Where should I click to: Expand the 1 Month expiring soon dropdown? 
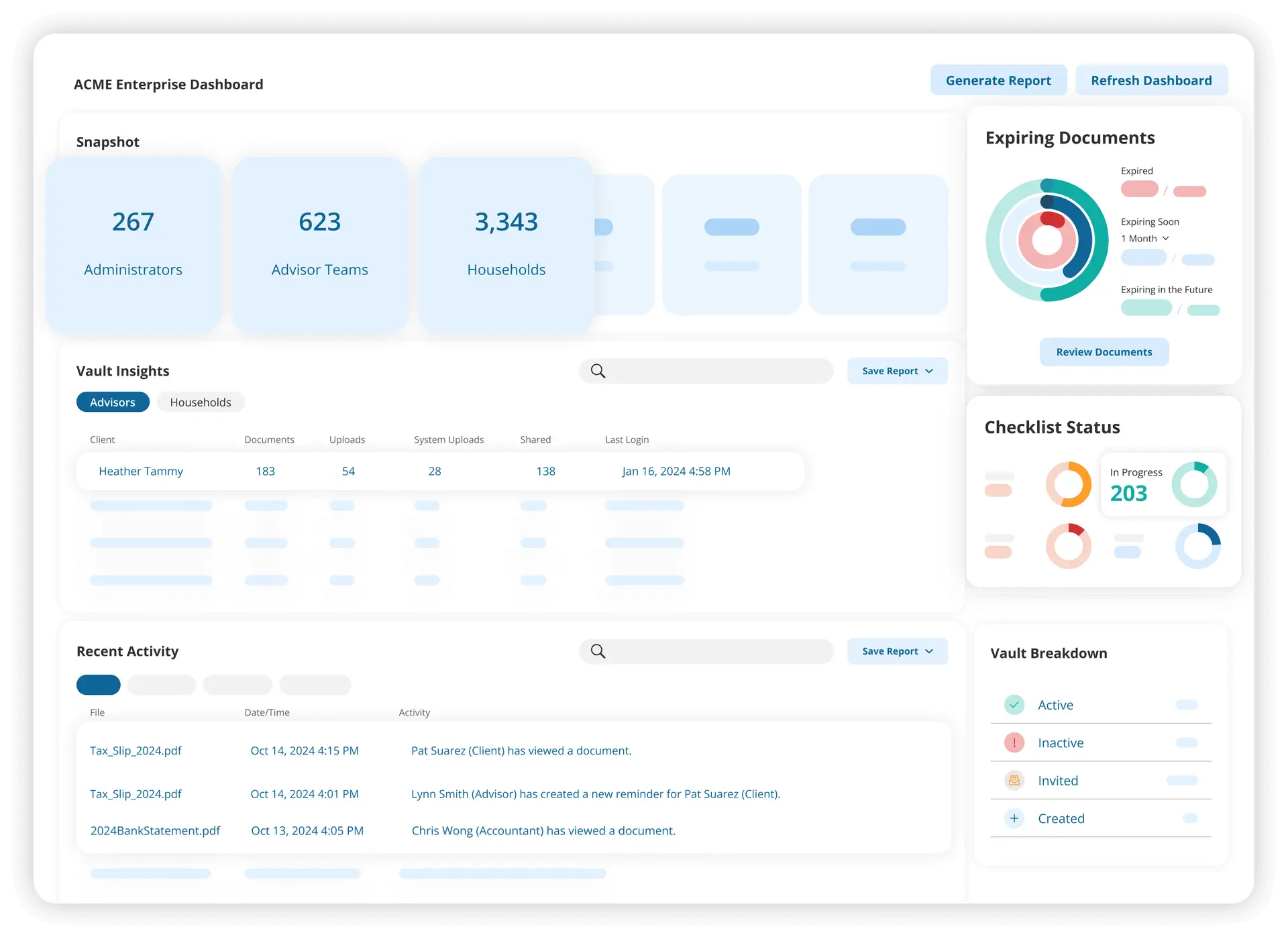click(x=1145, y=239)
